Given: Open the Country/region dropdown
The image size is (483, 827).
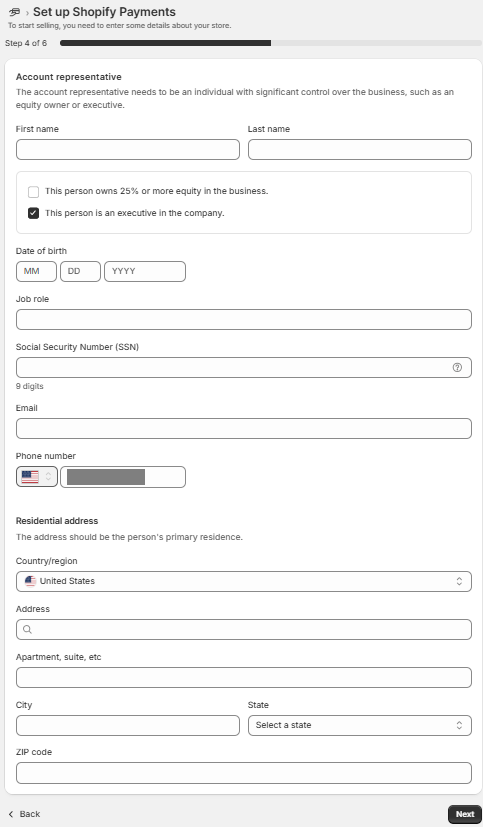Looking at the screenshot, I should coord(244,581).
